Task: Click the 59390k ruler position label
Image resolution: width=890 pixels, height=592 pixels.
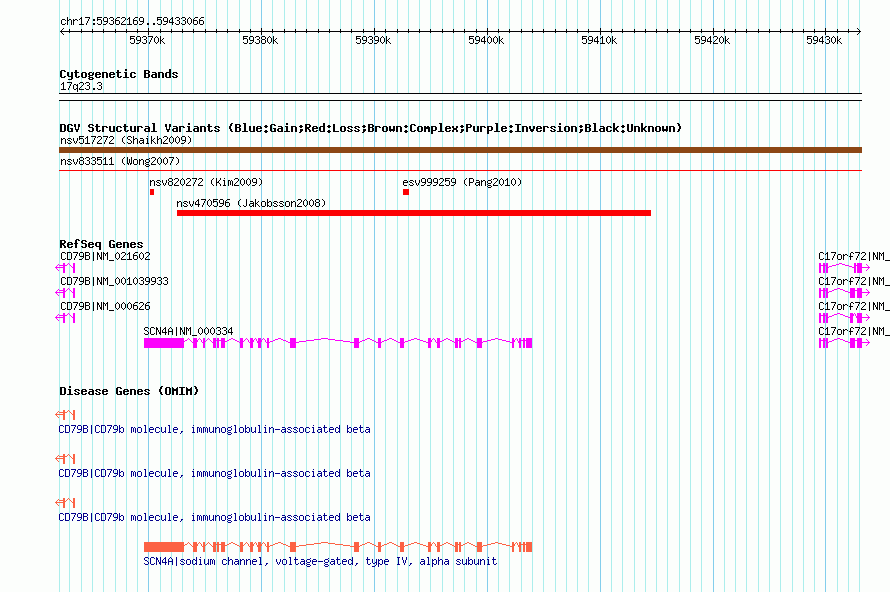Action: [x=373, y=40]
